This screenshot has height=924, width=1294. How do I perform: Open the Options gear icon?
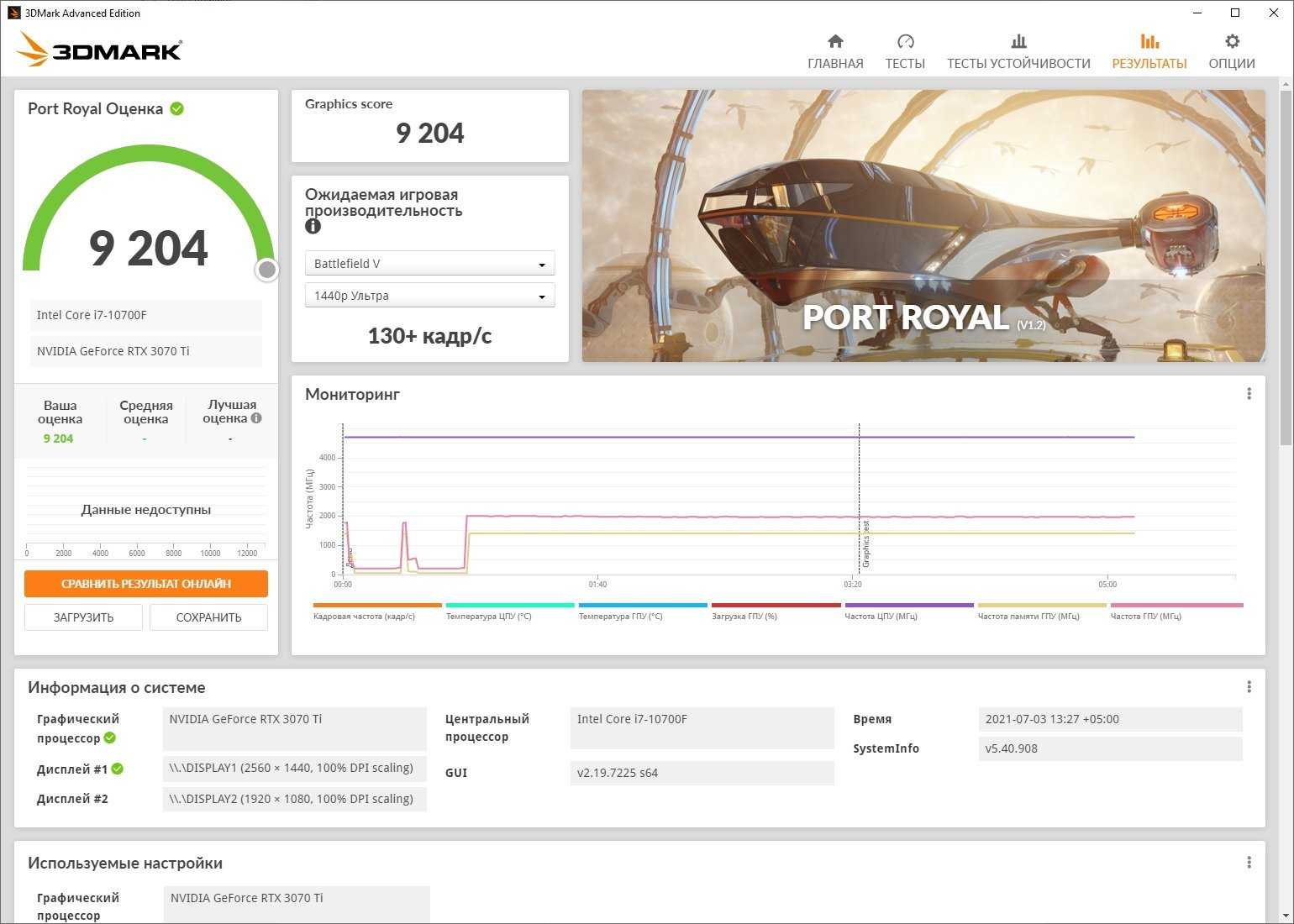[1232, 41]
